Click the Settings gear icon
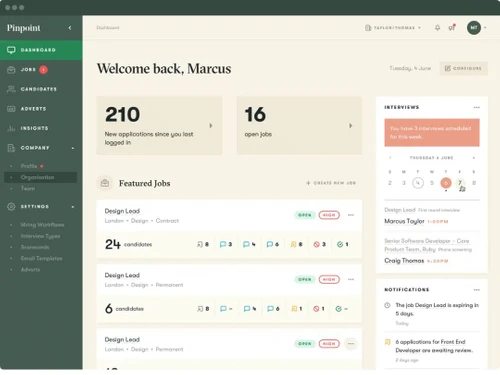 (11, 207)
